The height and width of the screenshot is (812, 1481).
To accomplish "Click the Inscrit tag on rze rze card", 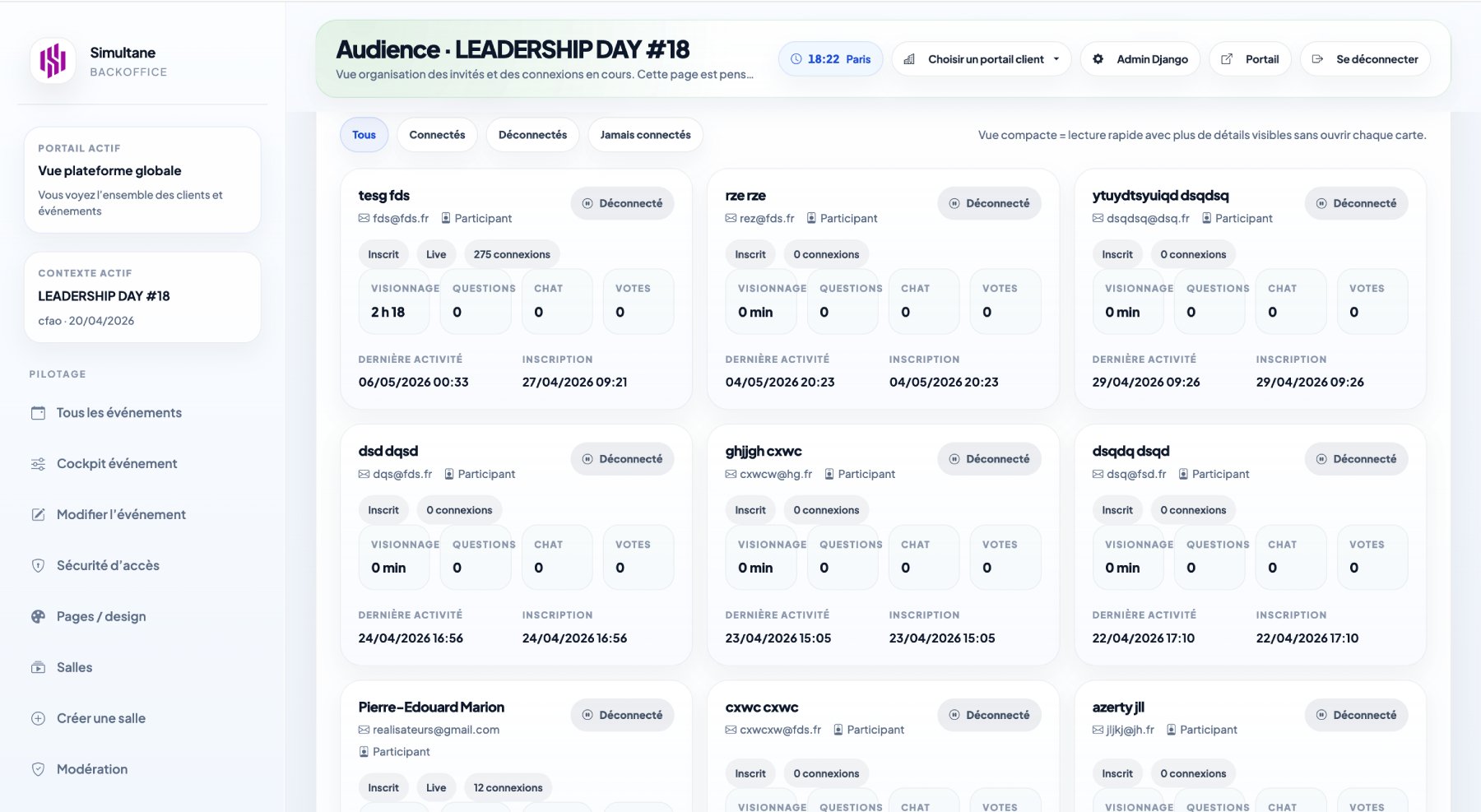I will coord(750,255).
